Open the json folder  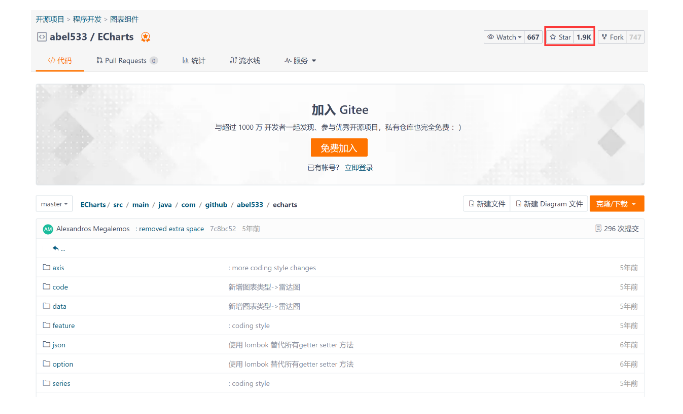point(59,345)
